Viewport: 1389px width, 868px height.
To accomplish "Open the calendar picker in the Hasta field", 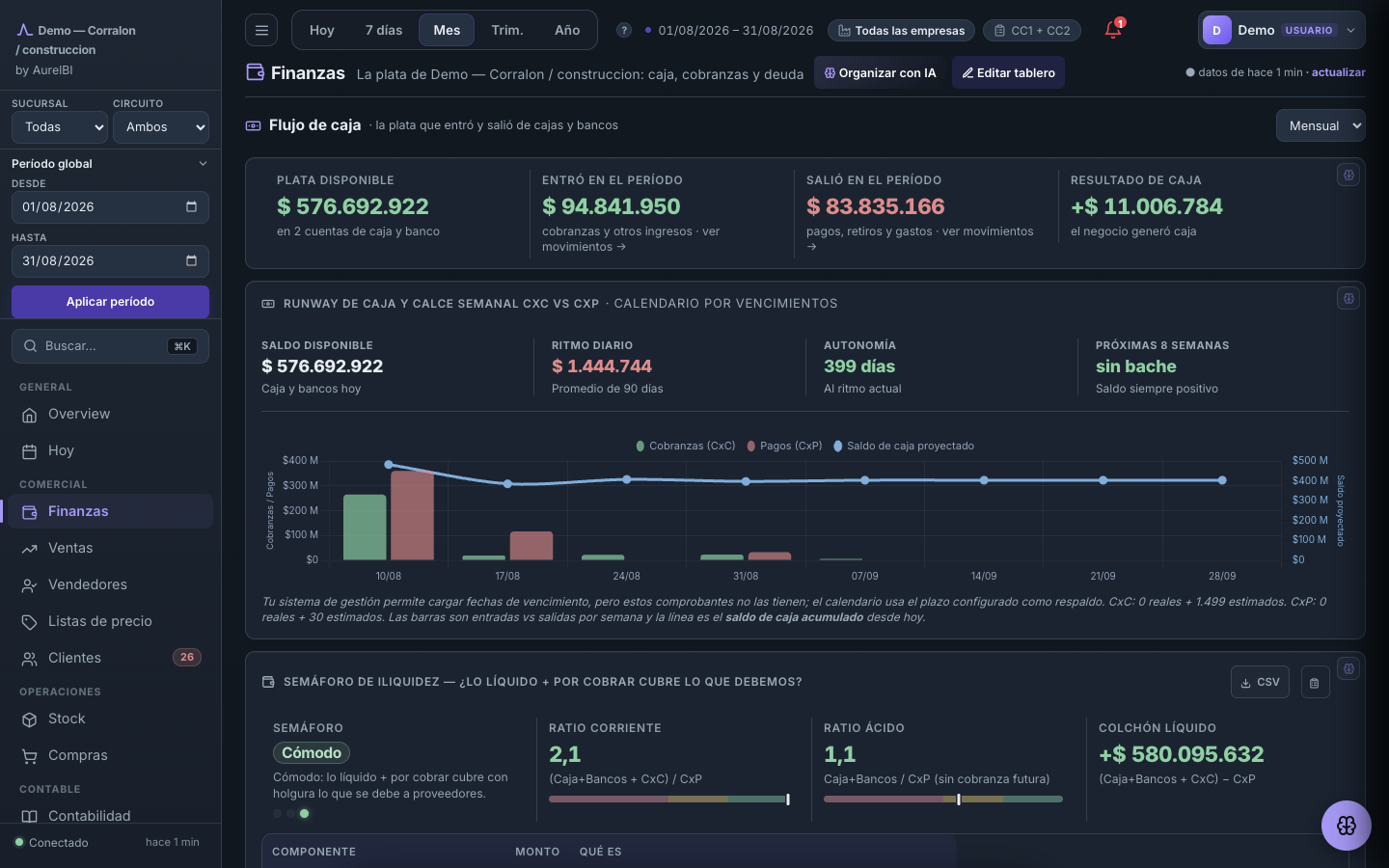I will pyautogui.click(x=191, y=260).
